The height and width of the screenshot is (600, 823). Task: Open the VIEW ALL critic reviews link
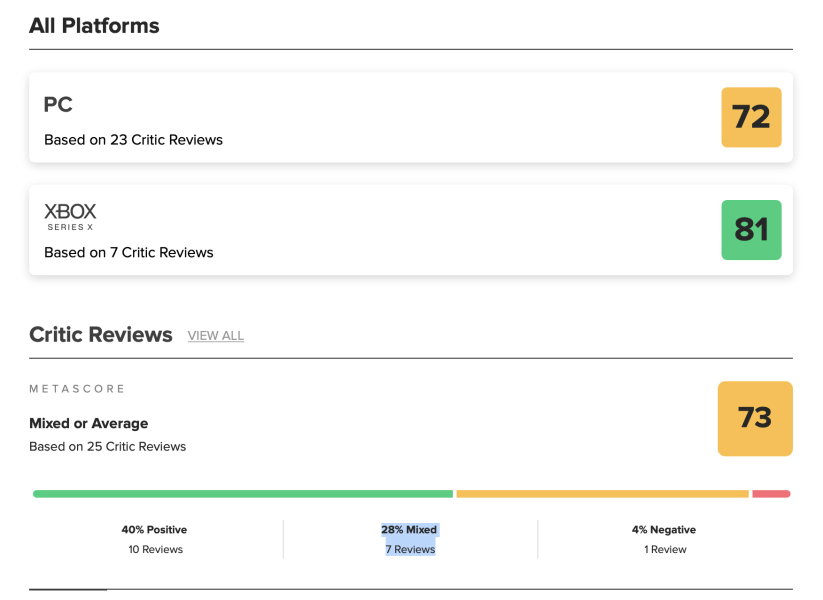[216, 336]
